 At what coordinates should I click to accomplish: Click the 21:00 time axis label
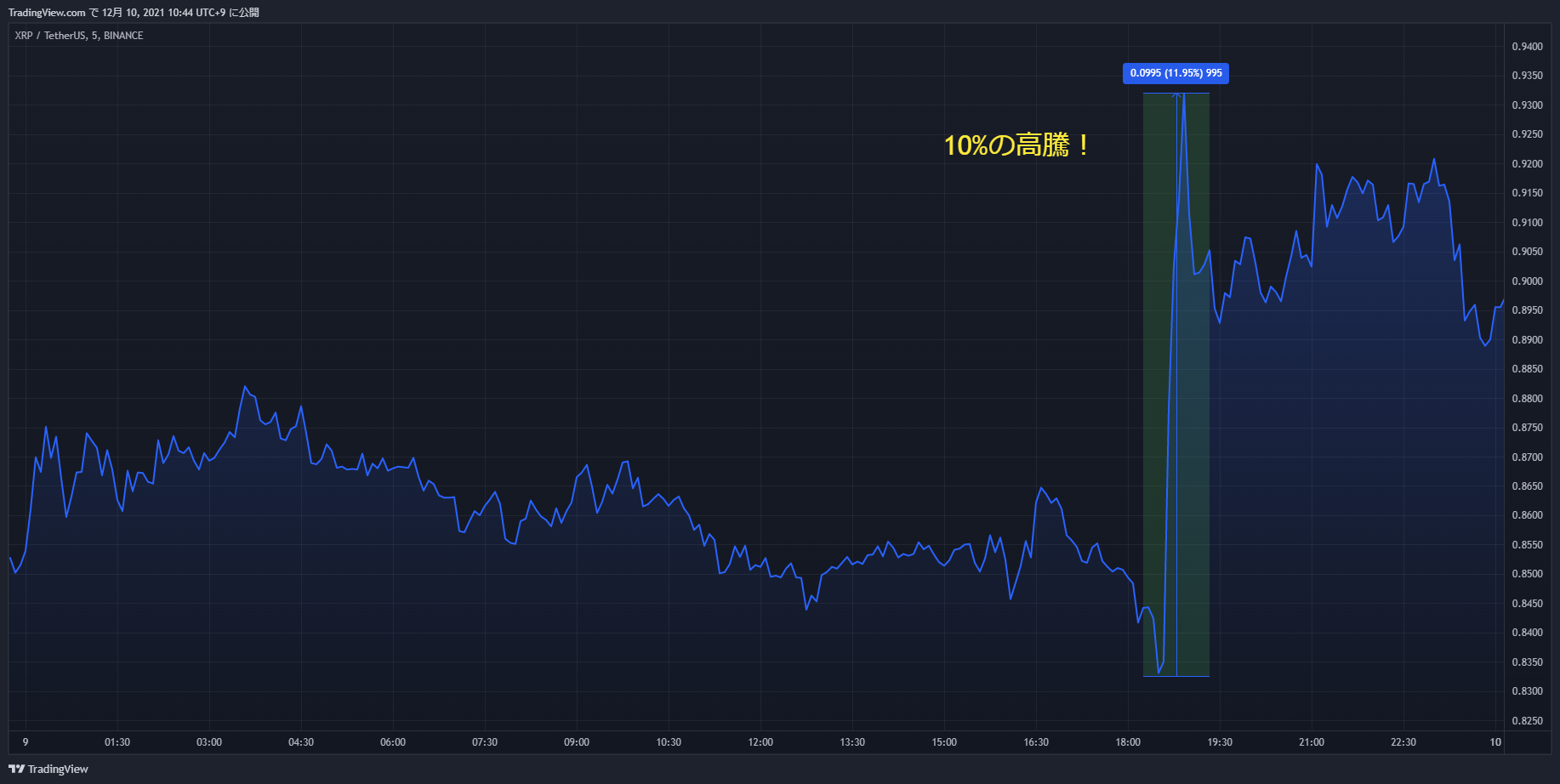tap(1312, 742)
